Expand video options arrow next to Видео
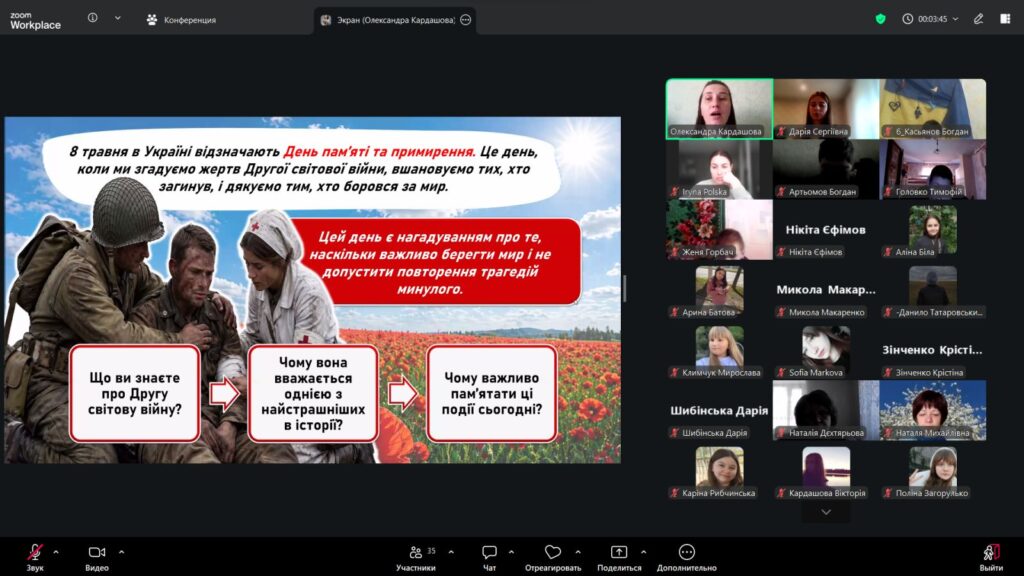Image resolution: width=1024 pixels, height=576 pixels. click(x=121, y=552)
